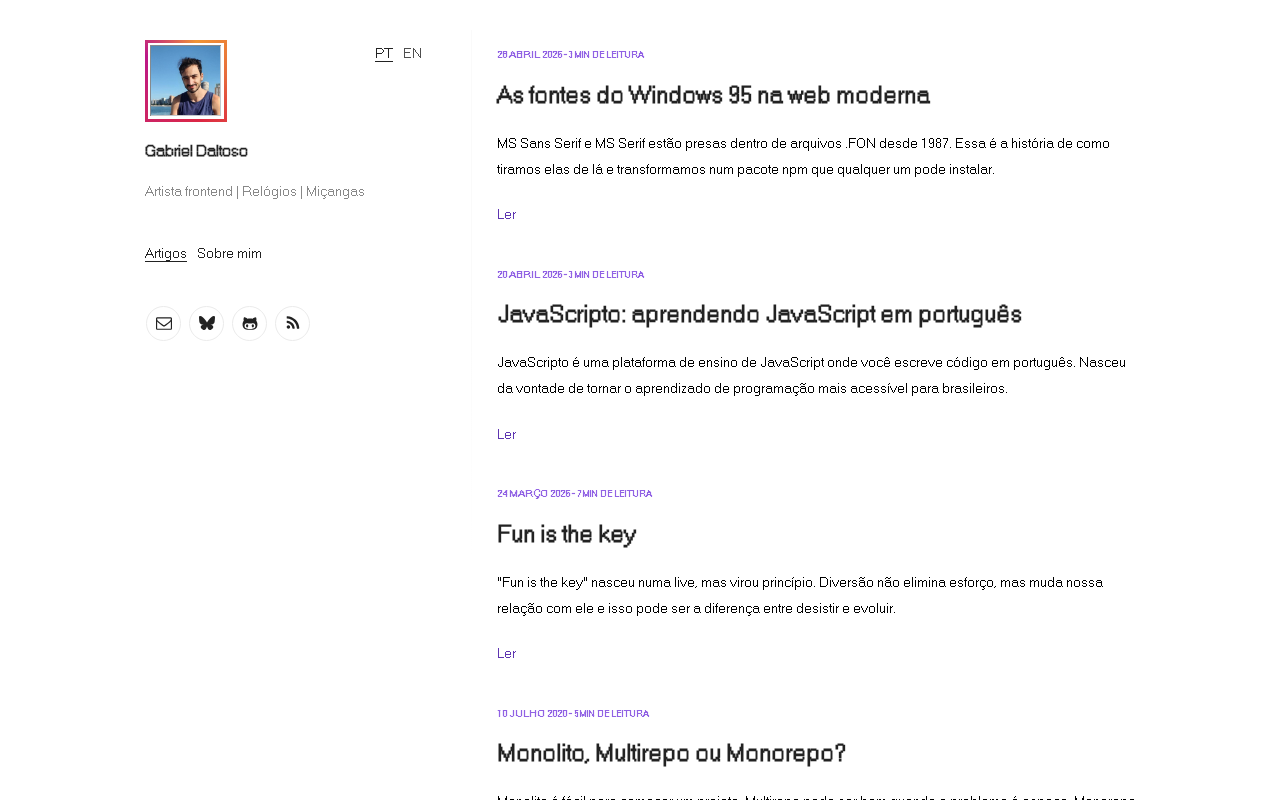Click 'Ler' under Fun is the key
Image resolution: width=1280 pixels, height=800 pixels.
click(x=507, y=653)
